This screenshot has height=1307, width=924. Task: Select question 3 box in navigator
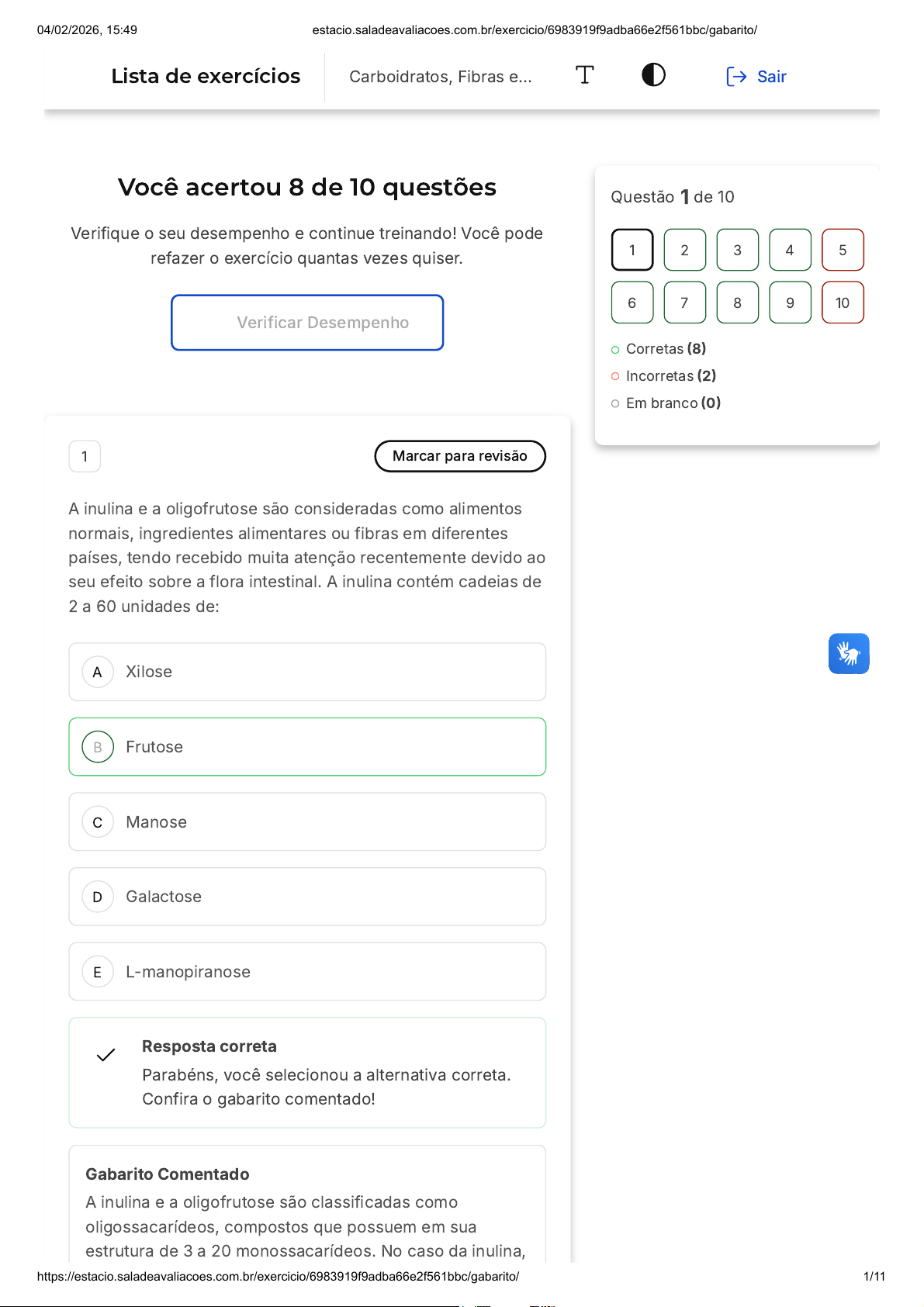(737, 250)
